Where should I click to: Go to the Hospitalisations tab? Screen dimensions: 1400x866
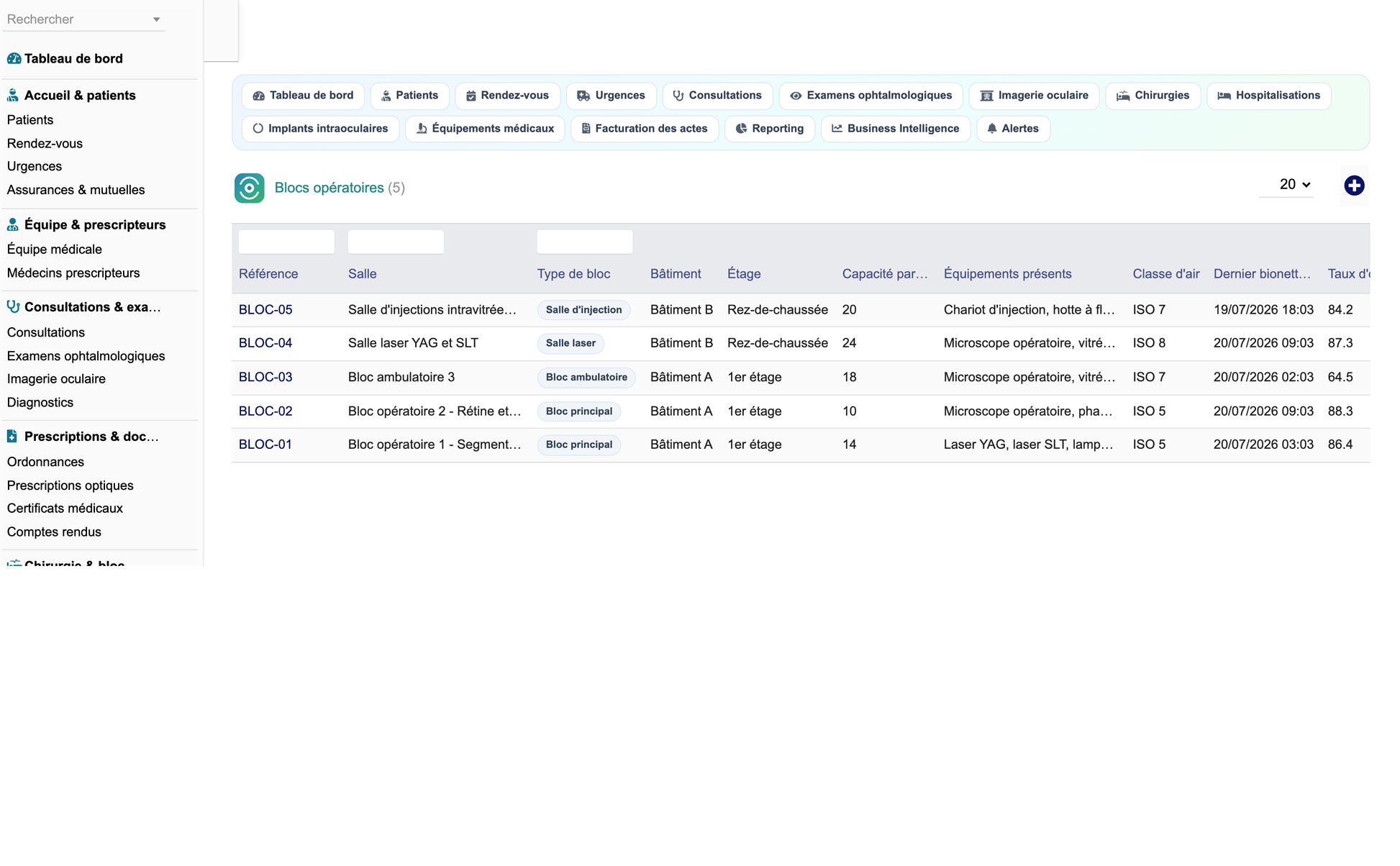[1268, 96]
